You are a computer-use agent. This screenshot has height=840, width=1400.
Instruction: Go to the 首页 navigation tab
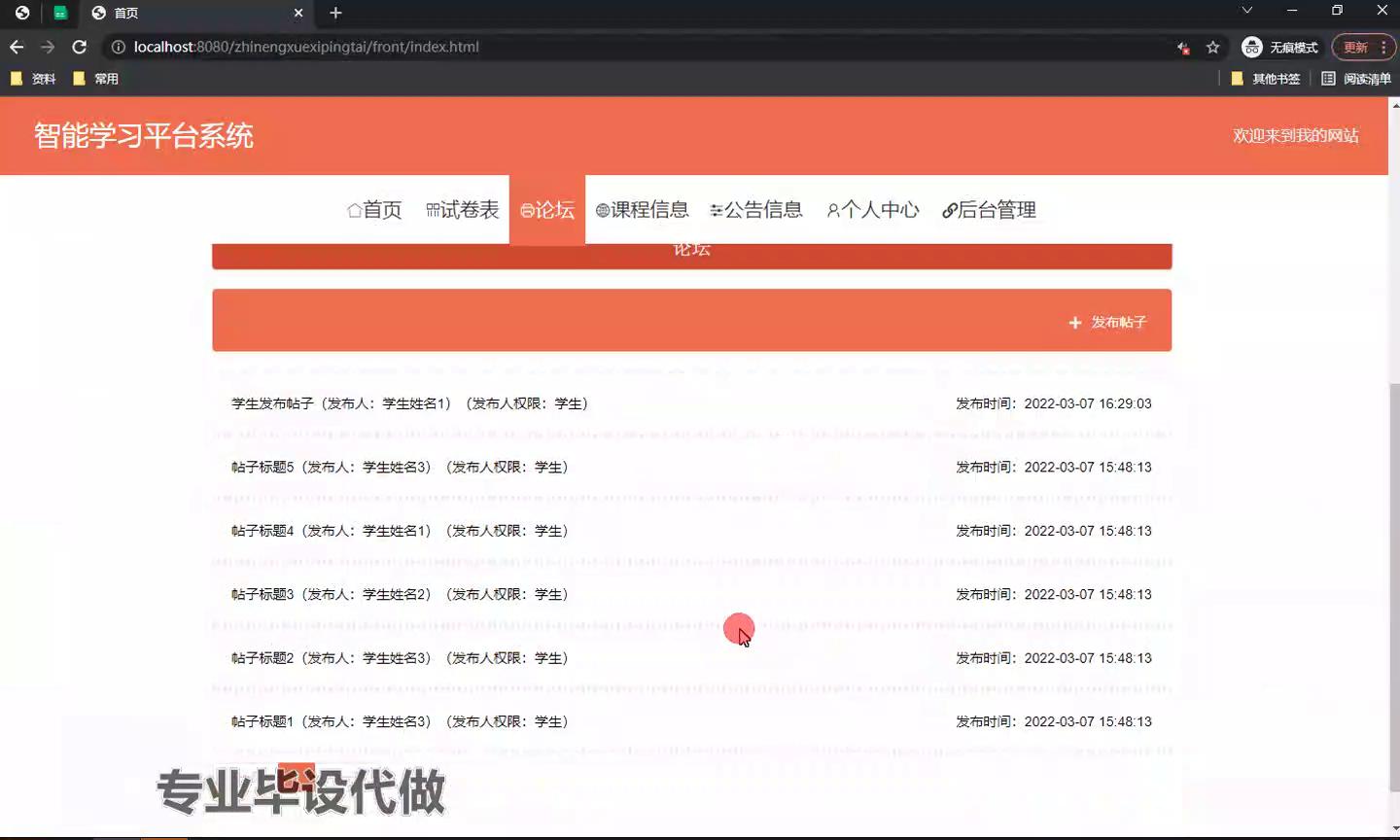[x=374, y=210]
